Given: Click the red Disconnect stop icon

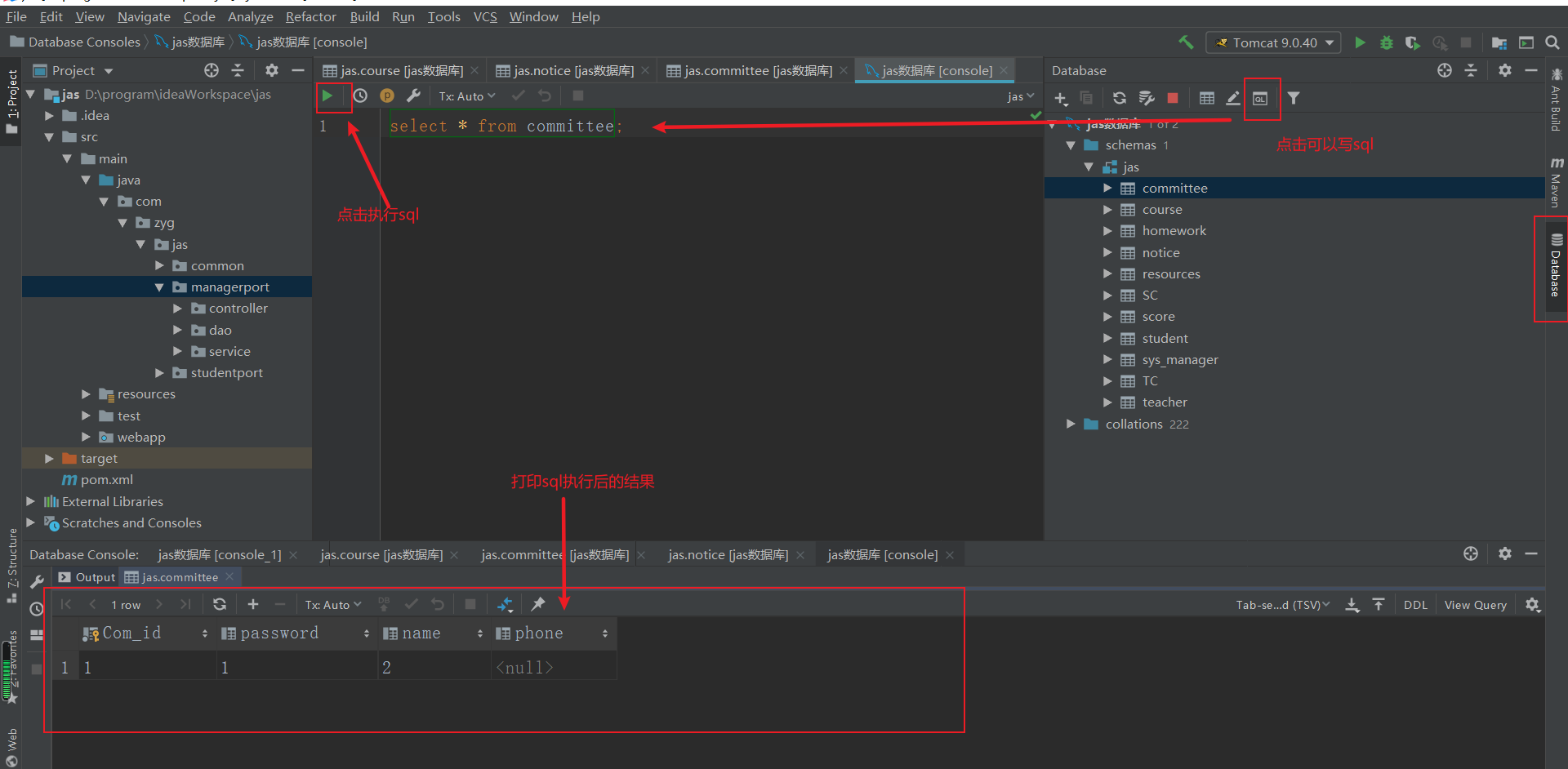Looking at the screenshot, I should 1173,99.
